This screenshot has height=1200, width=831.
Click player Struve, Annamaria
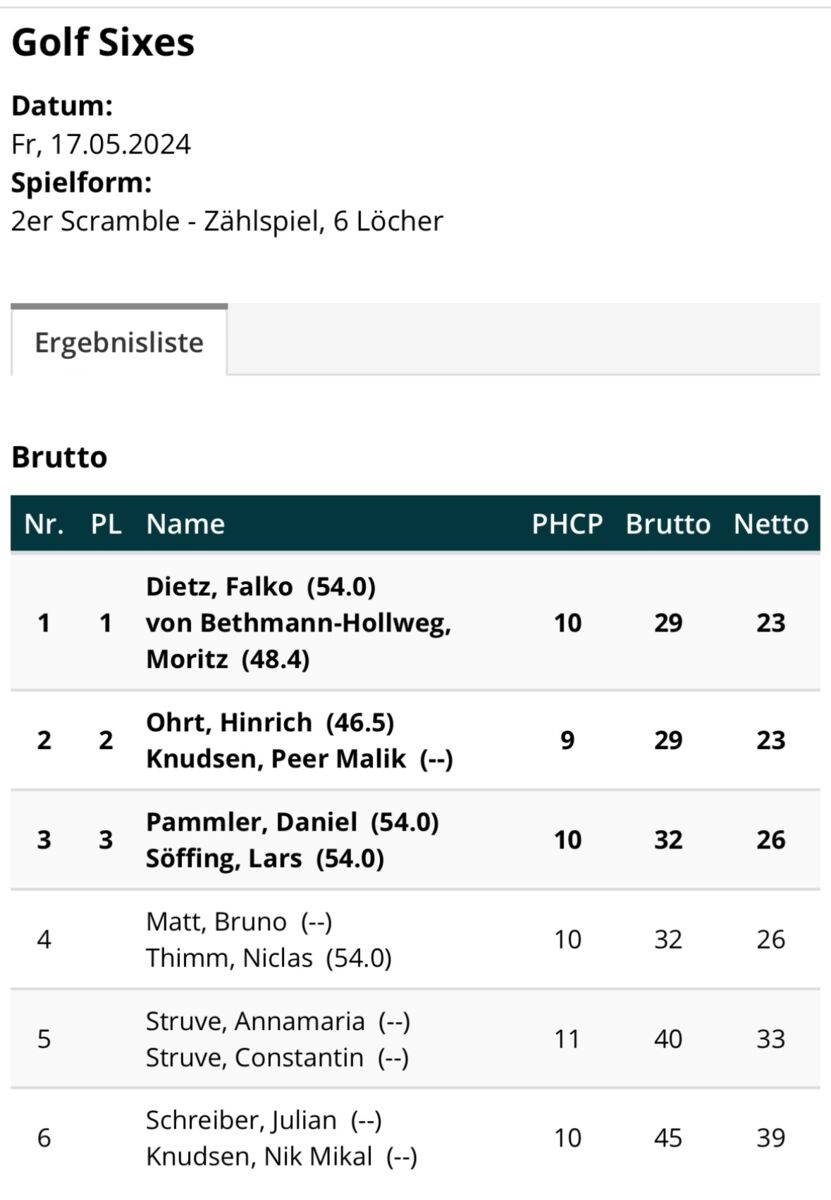tap(255, 1021)
